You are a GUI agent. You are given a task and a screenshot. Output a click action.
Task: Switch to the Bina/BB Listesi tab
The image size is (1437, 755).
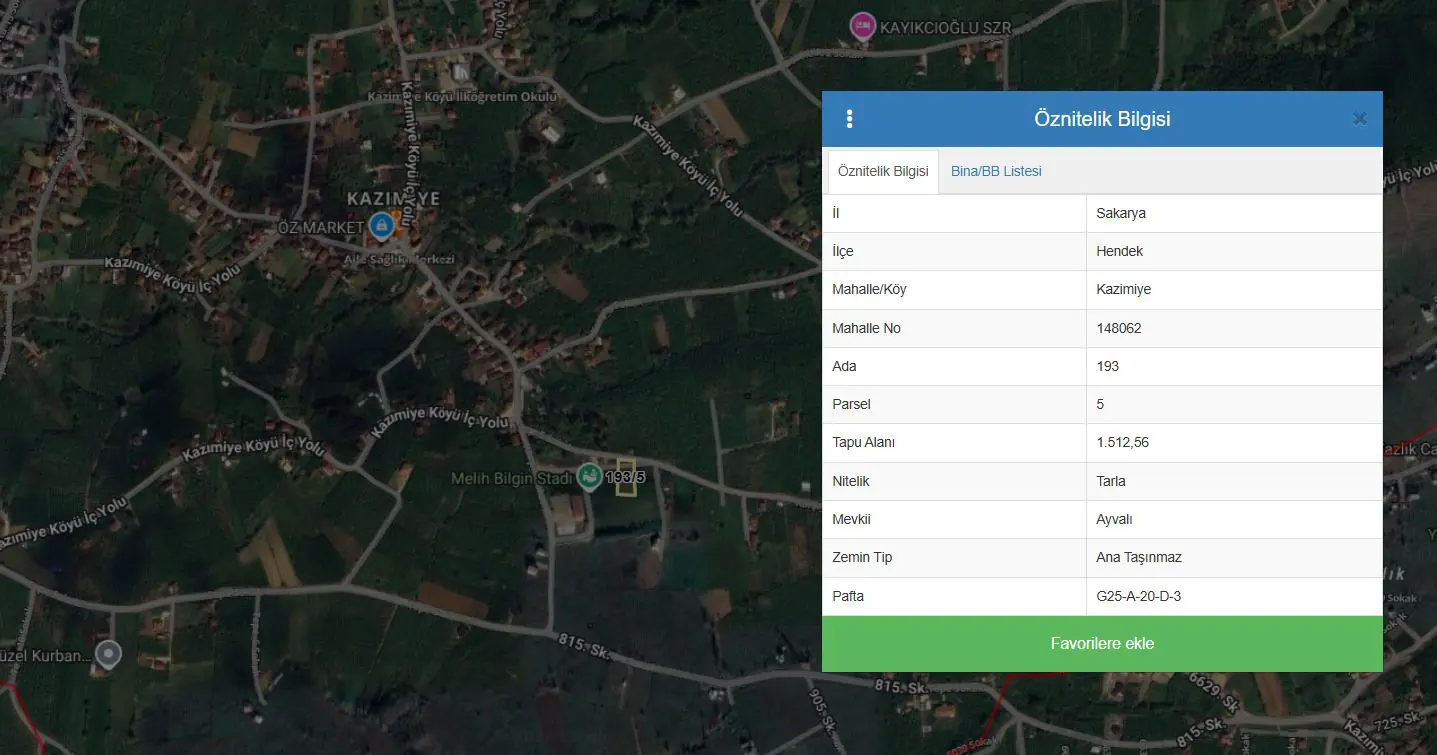[x=996, y=171]
